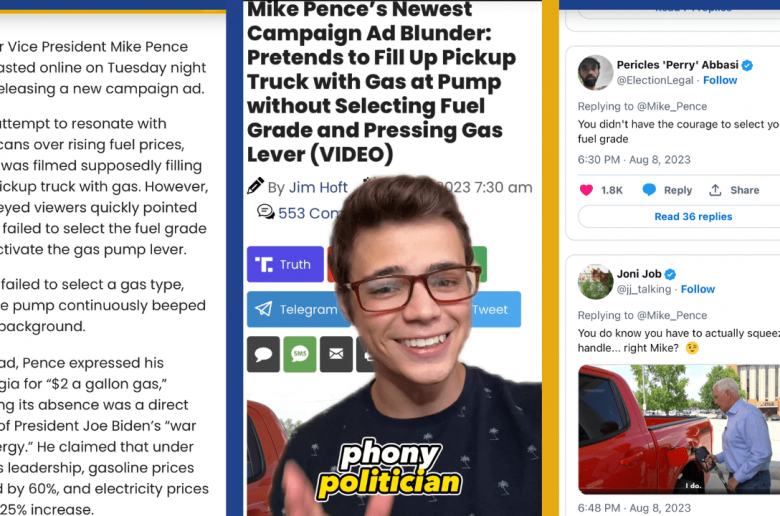Like Perry Abbasi's tweet heart icon
Screen dimensions: 780x516
(x=586, y=190)
